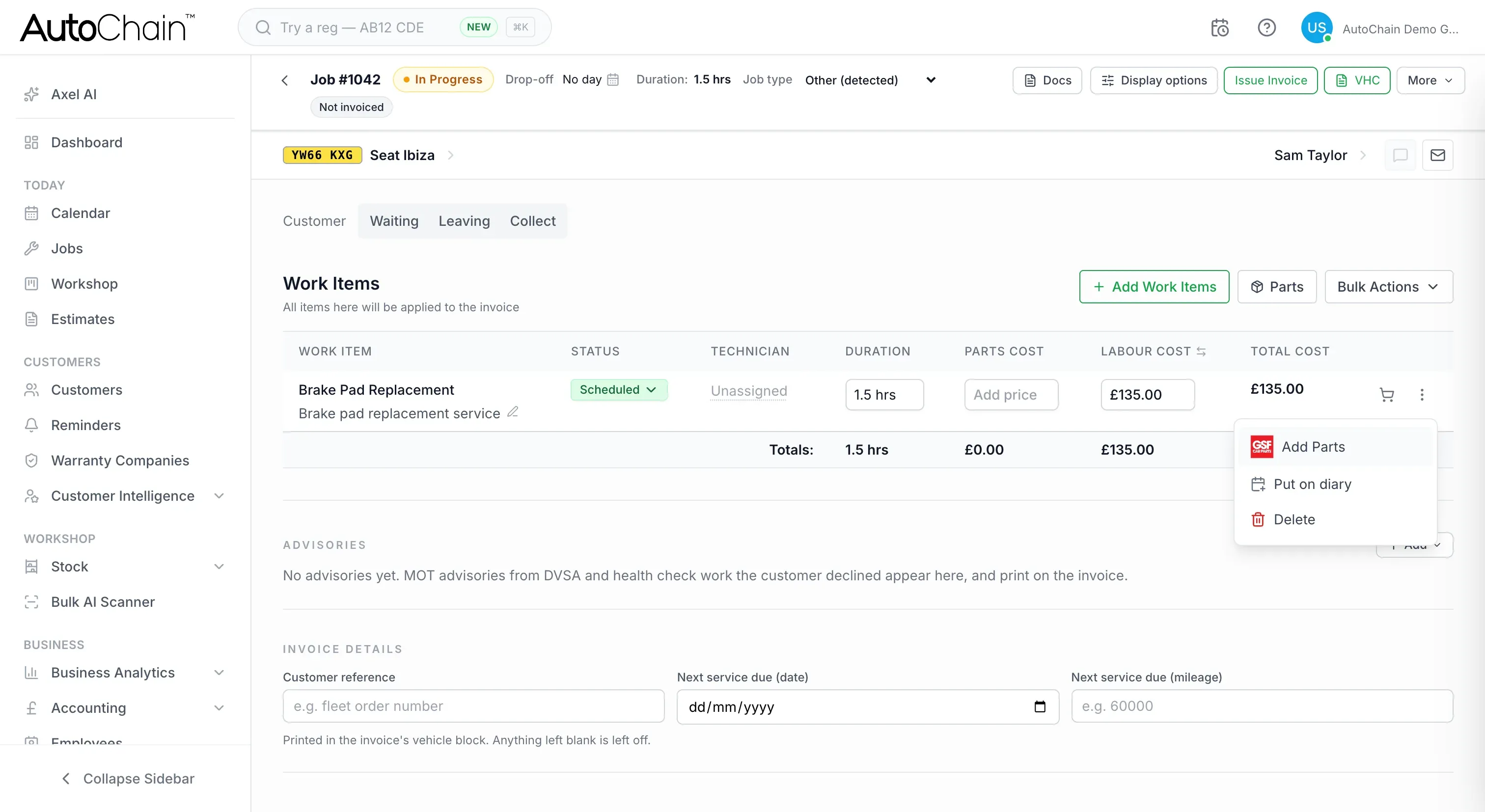
Task: Click the Issue Invoice button
Action: (x=1270, y=80)
